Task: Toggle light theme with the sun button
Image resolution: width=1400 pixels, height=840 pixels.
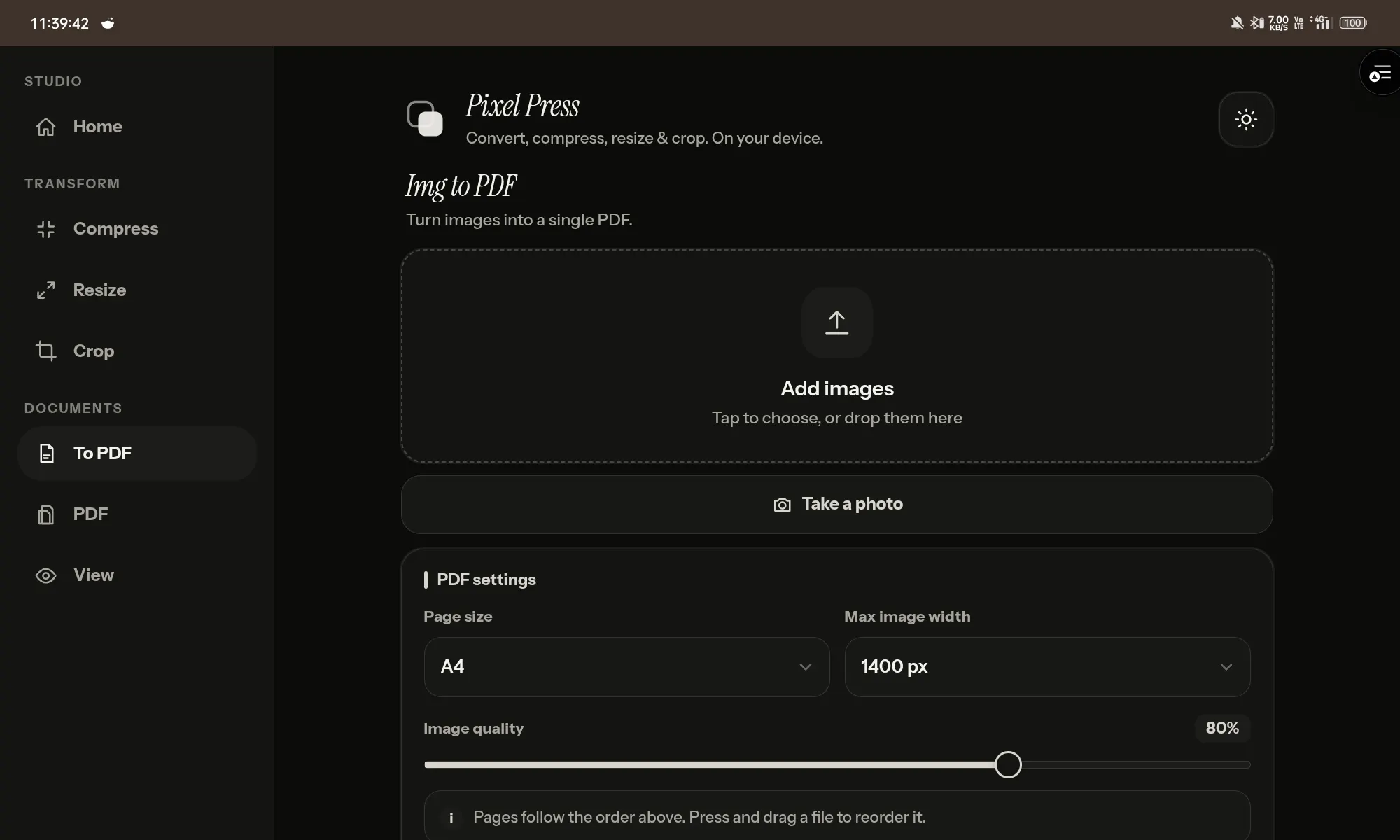Action: (x=1246, y=119)
